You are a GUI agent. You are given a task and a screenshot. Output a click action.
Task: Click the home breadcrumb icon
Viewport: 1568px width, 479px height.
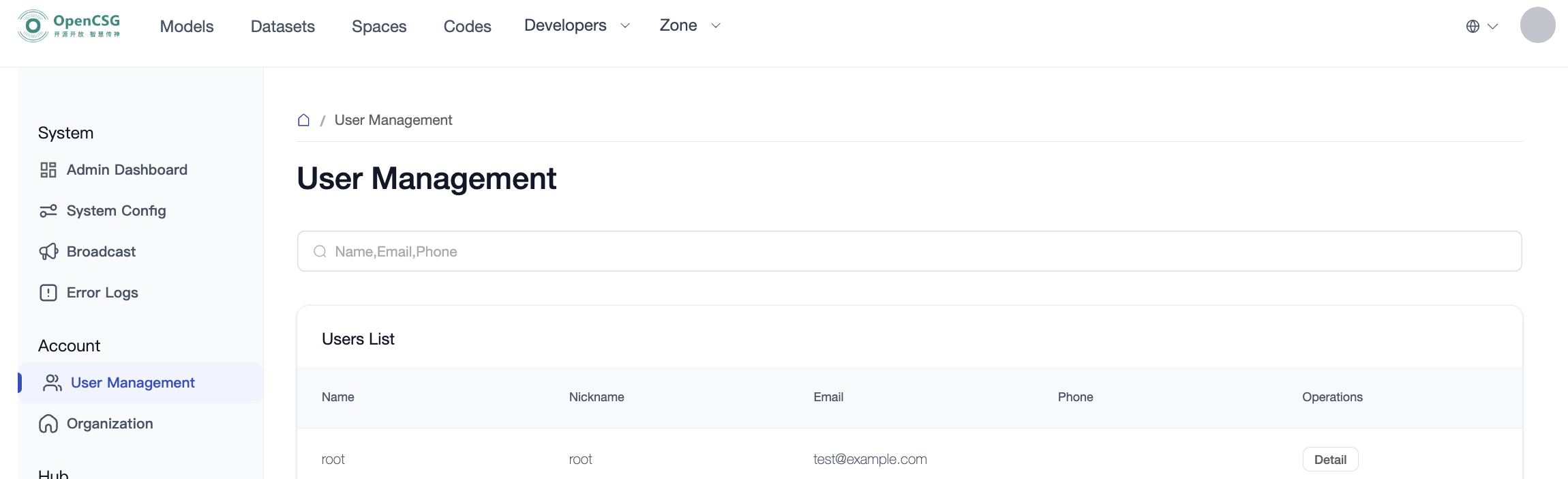(303, 120)
